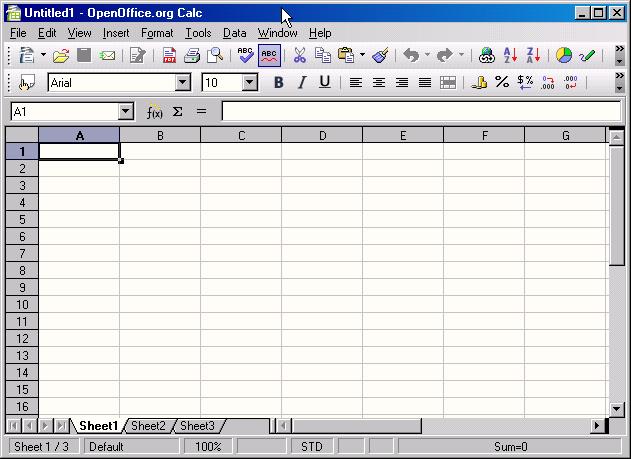Open a file with the Open folder icon
Image resolution: width=631 pixels, height=459 pixels.
[61, 55]
